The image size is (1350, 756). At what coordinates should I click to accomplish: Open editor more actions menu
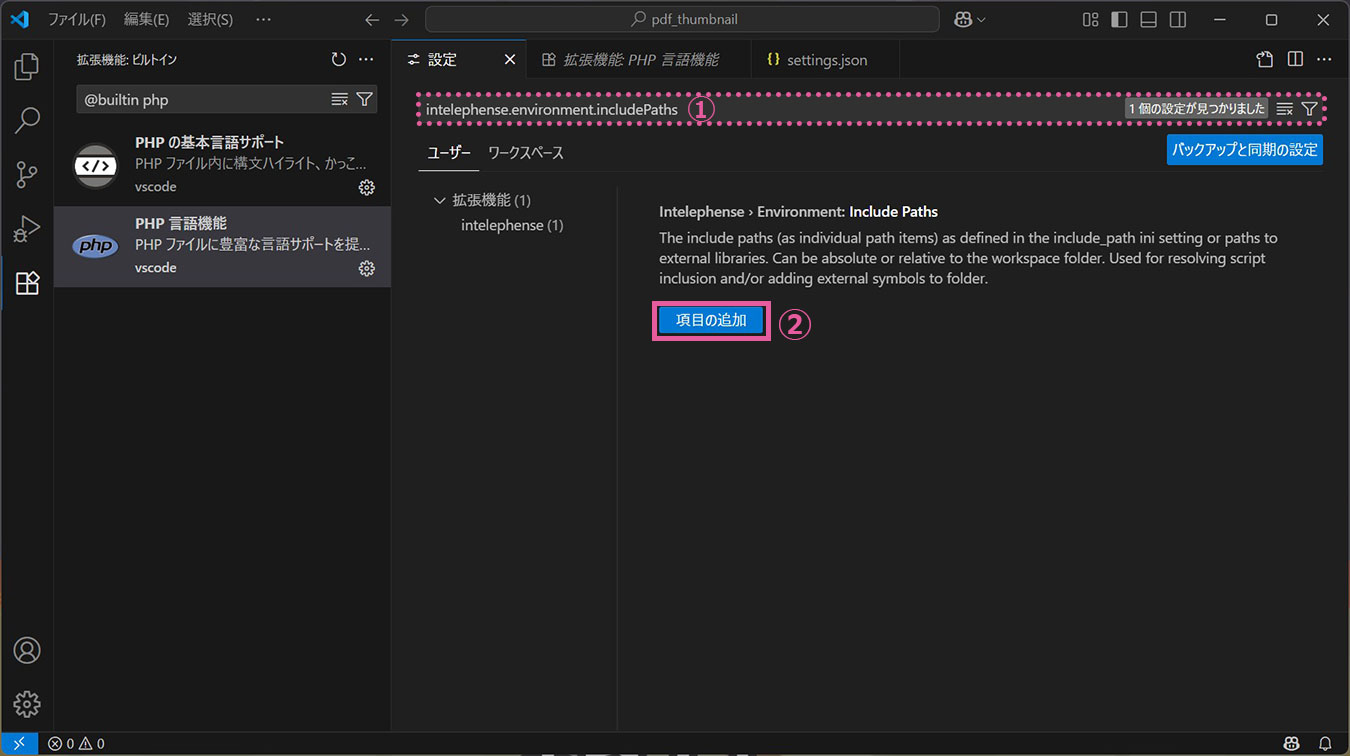(1324, 60)
